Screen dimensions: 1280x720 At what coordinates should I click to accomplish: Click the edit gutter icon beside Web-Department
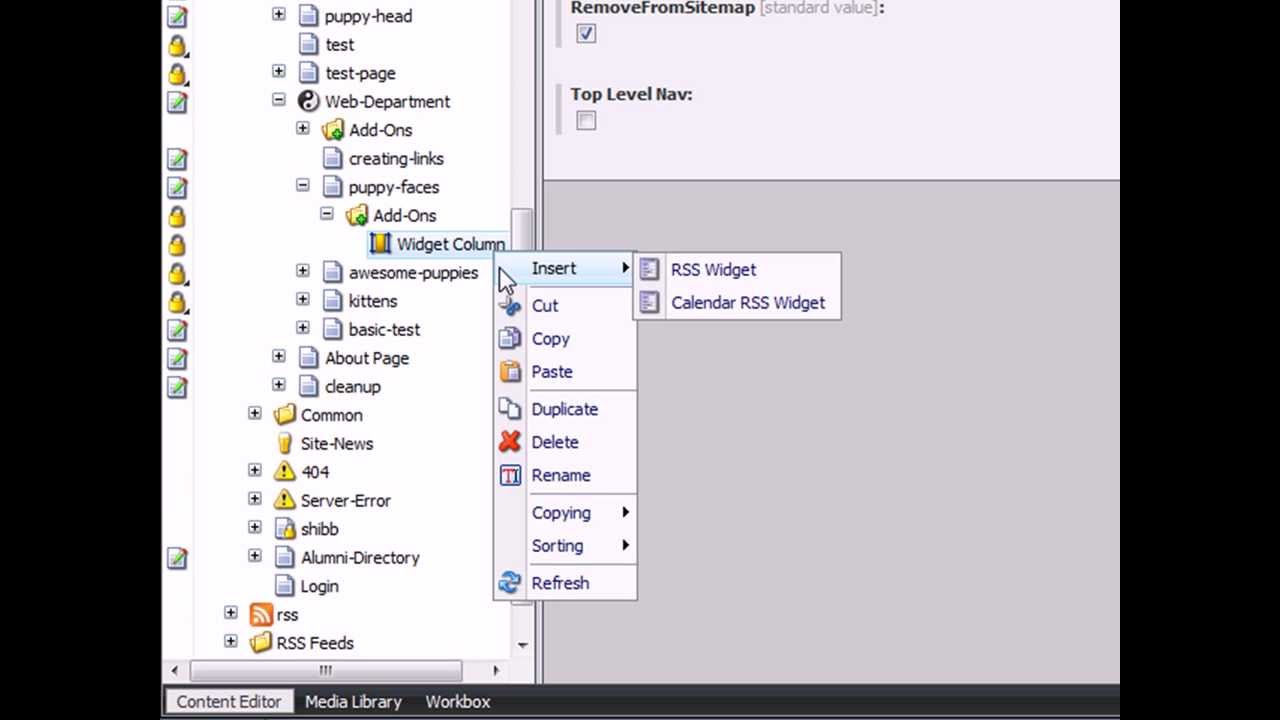click(177, 102)
